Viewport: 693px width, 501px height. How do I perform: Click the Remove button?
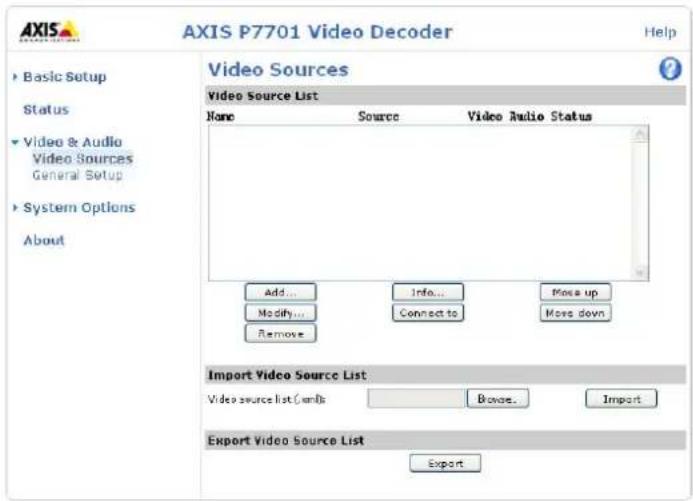click(280, 334)
